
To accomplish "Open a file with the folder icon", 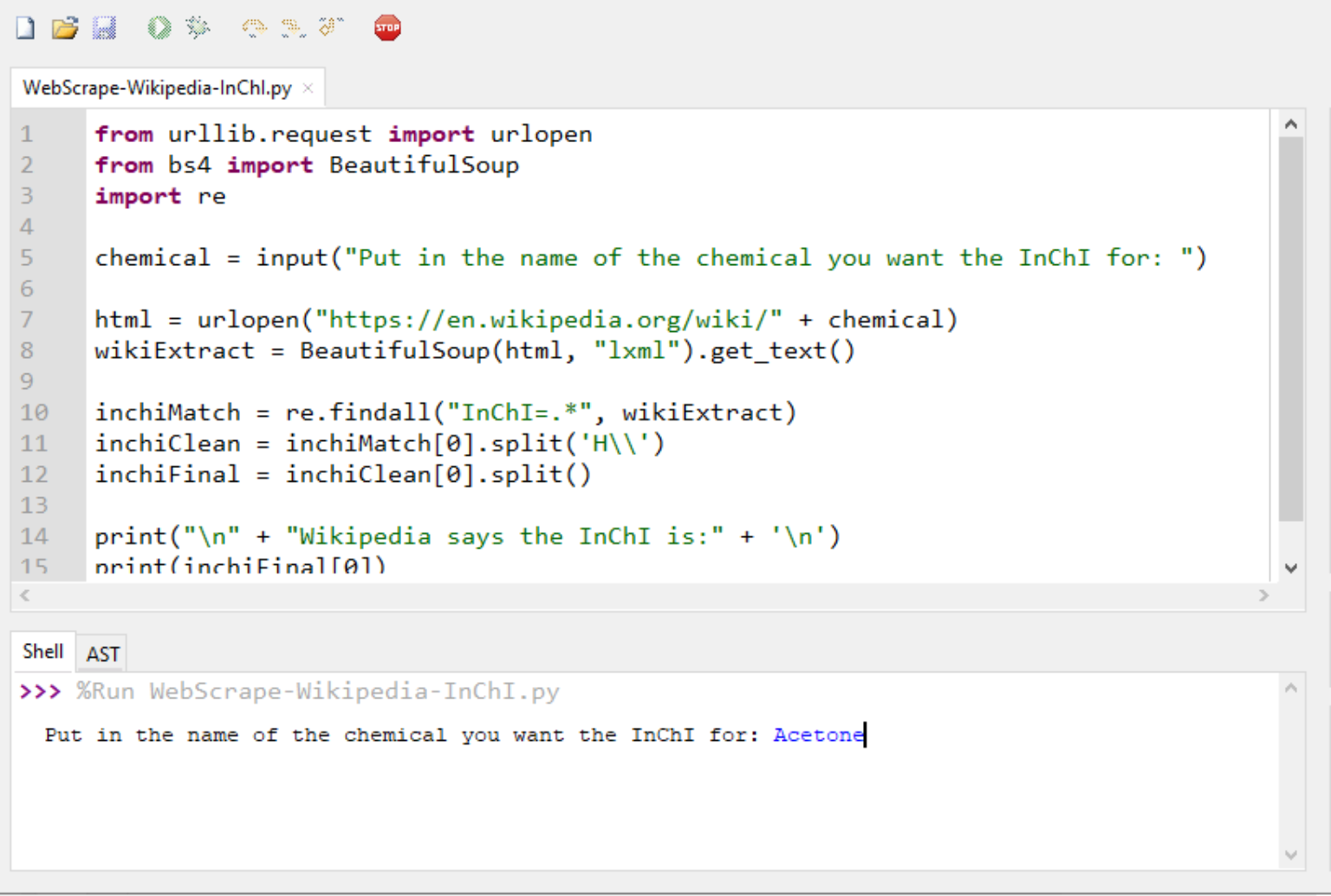I will pos(65,27).
